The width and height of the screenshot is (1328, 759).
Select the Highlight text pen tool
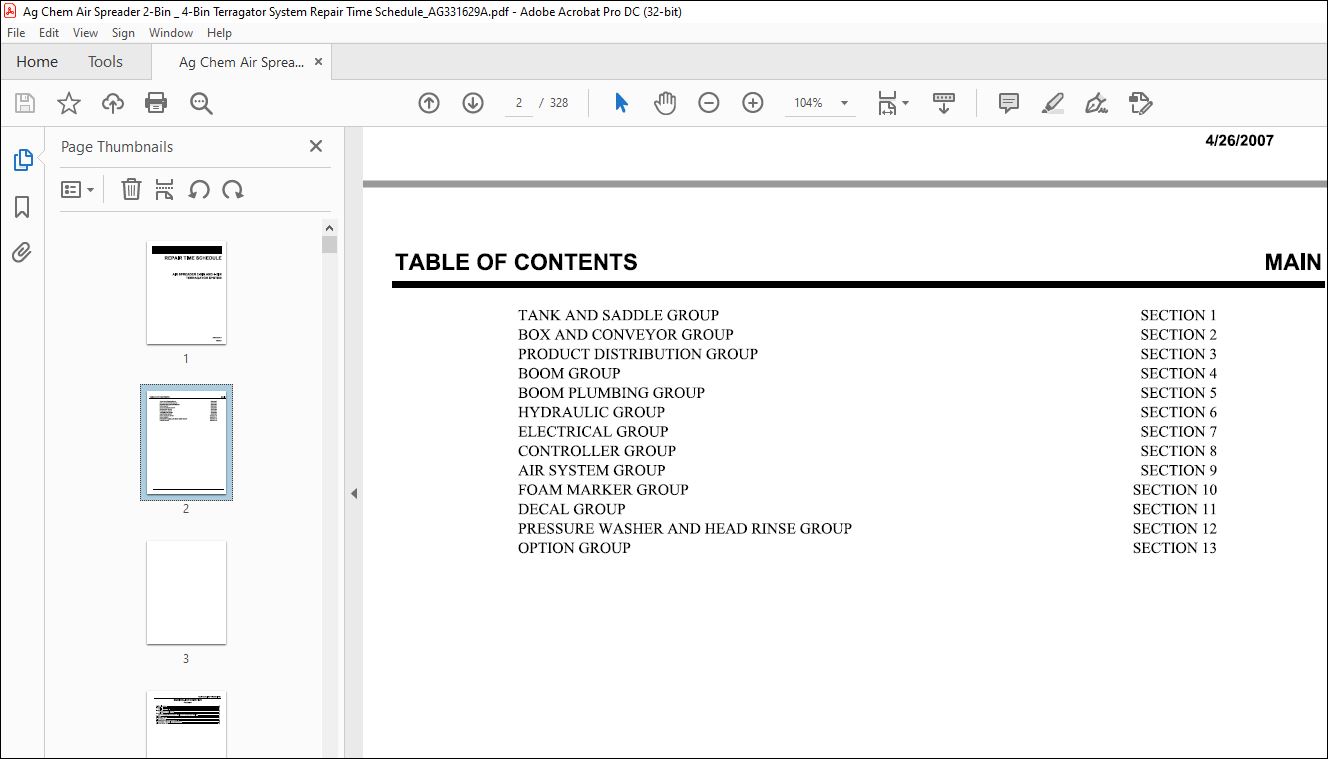tap(1052, 103)
